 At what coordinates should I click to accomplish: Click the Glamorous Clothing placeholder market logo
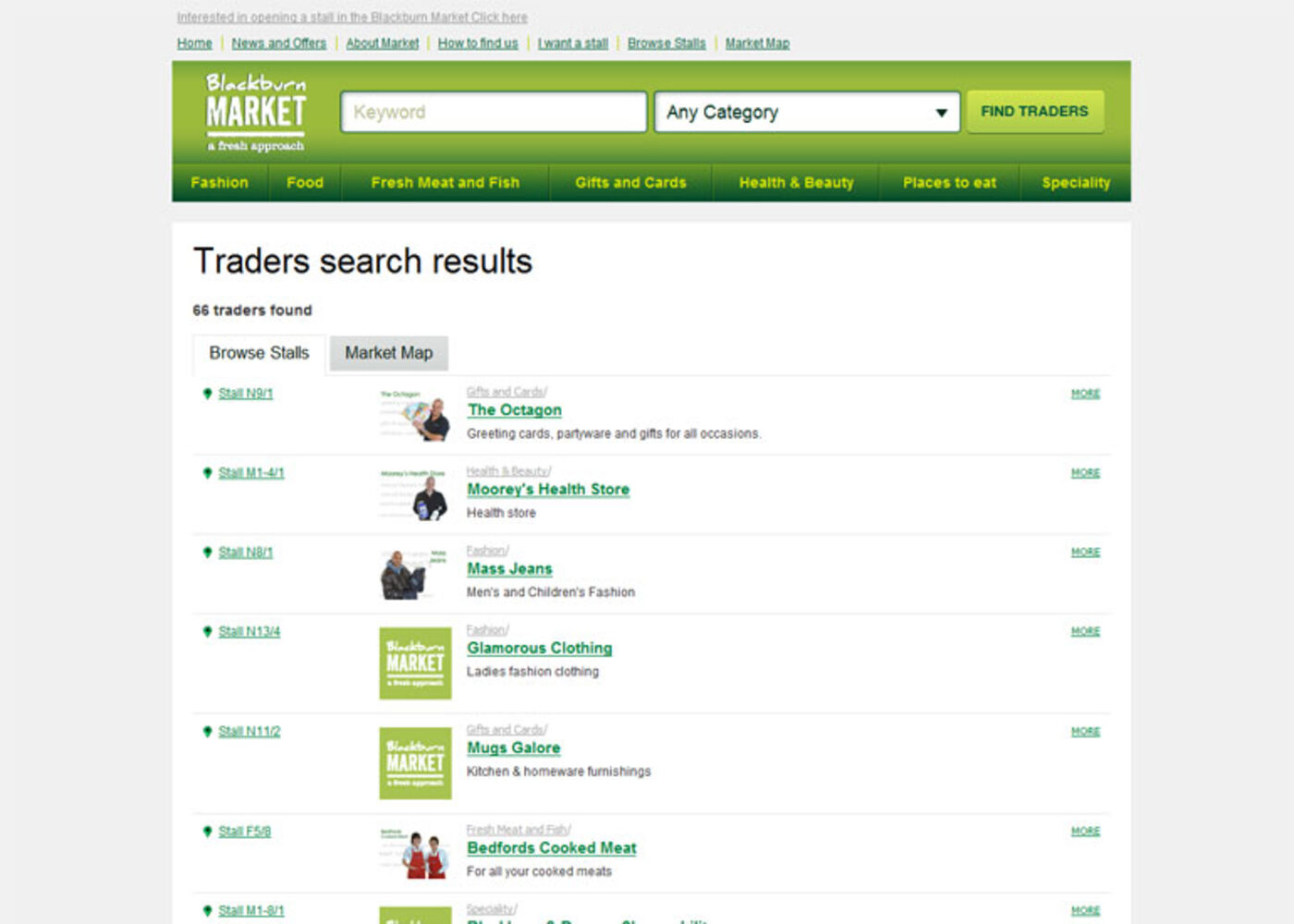pos(415,663)
